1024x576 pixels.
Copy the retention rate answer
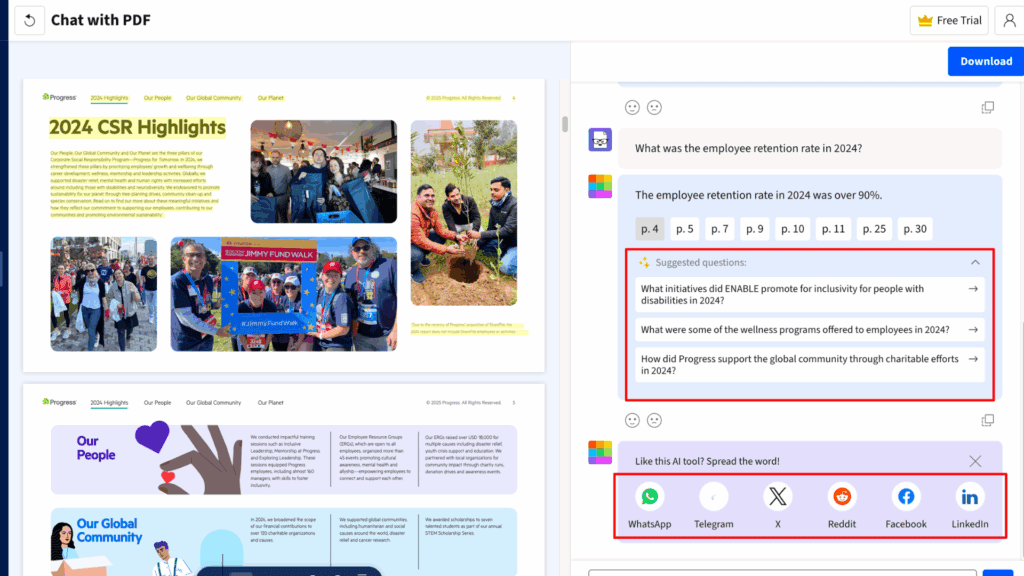coord(987,421)
